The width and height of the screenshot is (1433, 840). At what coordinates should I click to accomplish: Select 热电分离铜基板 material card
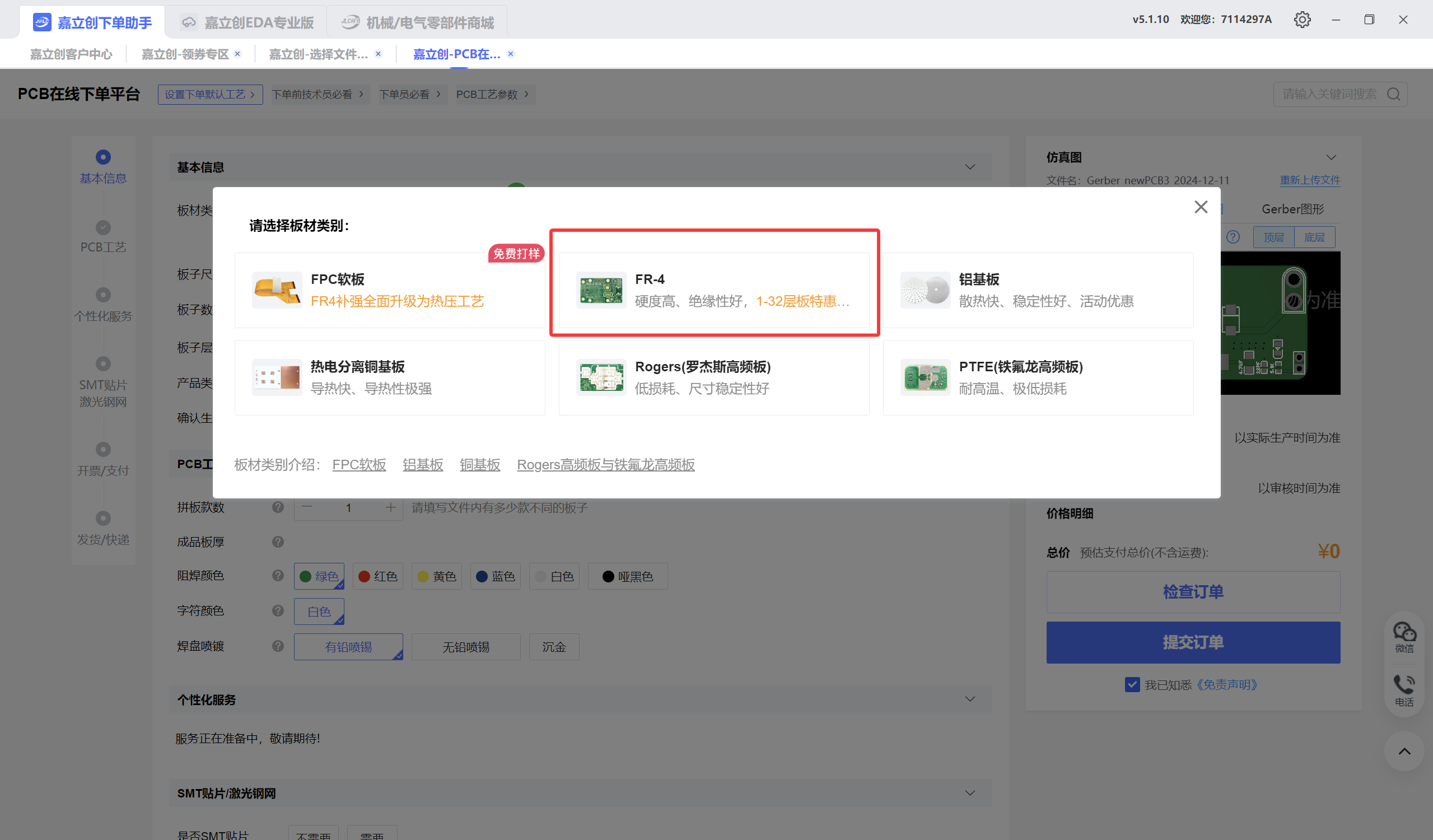[390, 377]
